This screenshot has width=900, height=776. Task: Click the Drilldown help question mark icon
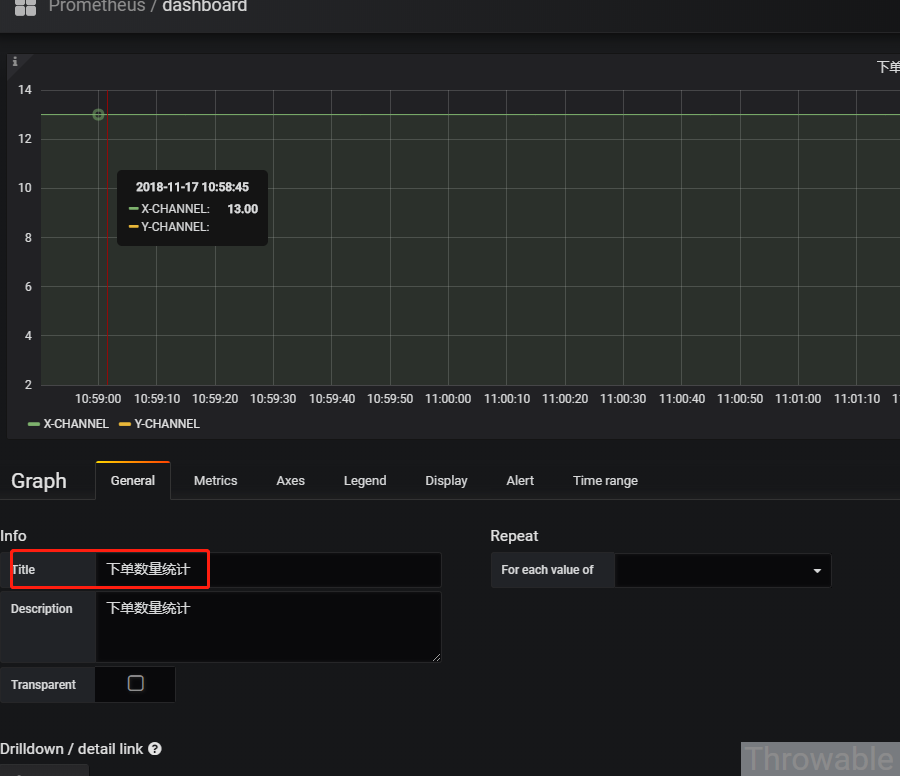pyautogui.click(x=155, y=748)
